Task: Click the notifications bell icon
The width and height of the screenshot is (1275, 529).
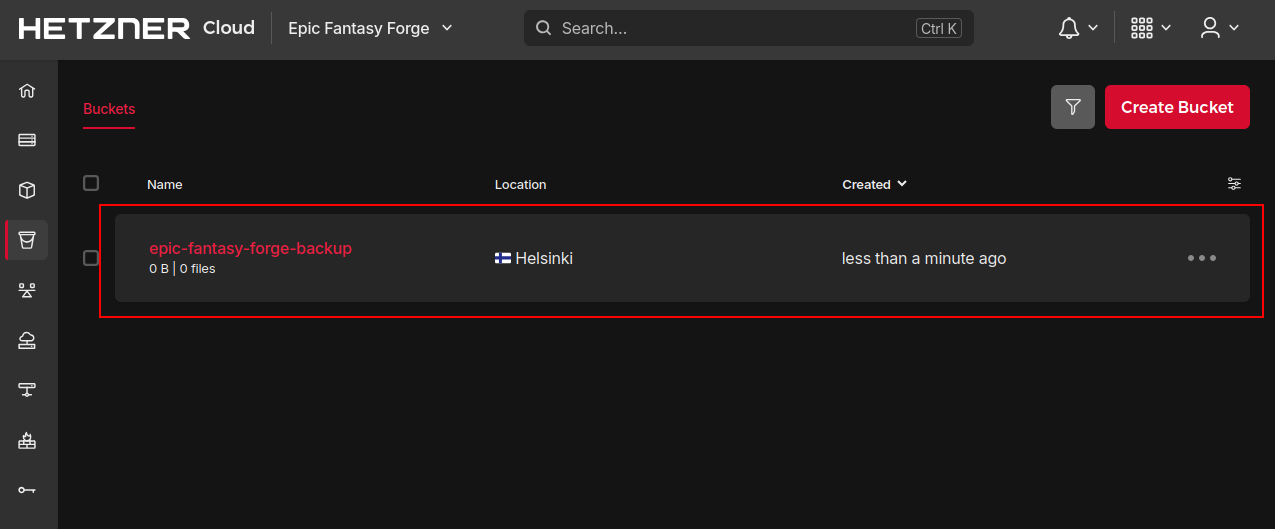Action: (x=1069, y=28)
